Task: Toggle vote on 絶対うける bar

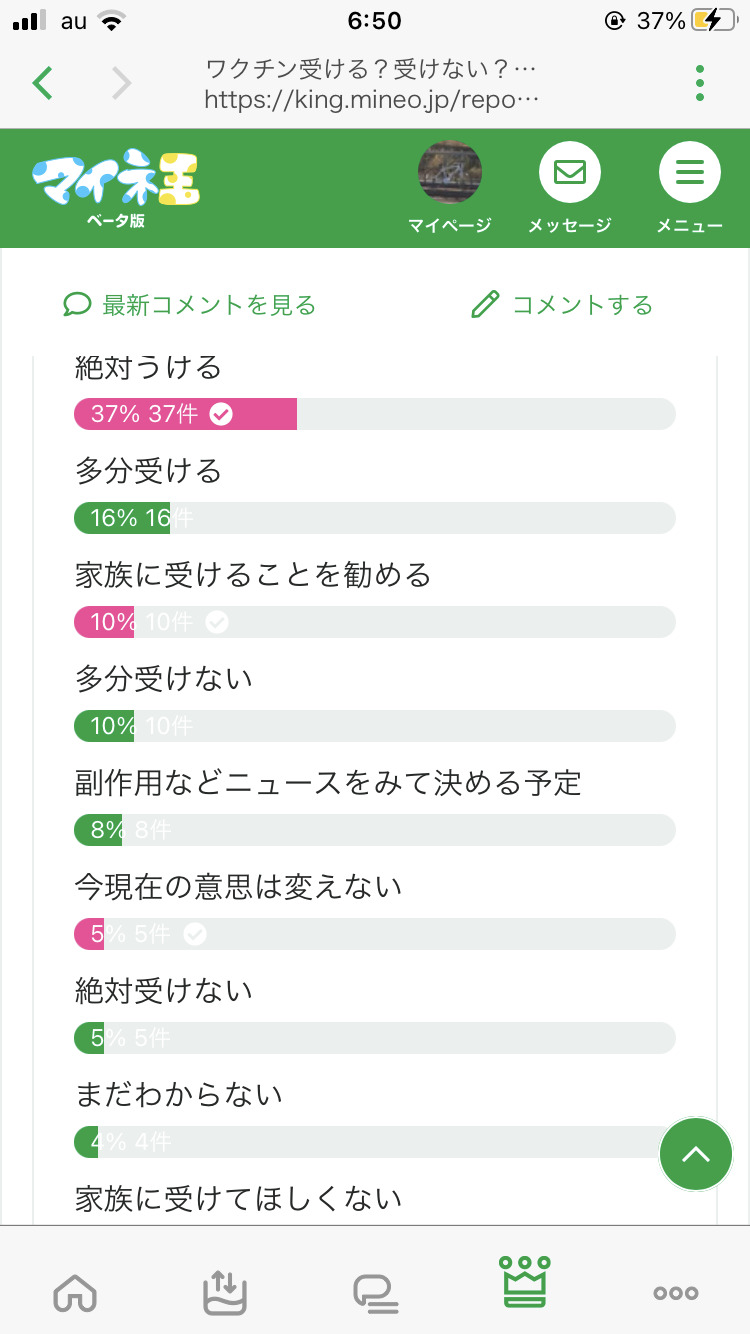Action: pos(374,414)
